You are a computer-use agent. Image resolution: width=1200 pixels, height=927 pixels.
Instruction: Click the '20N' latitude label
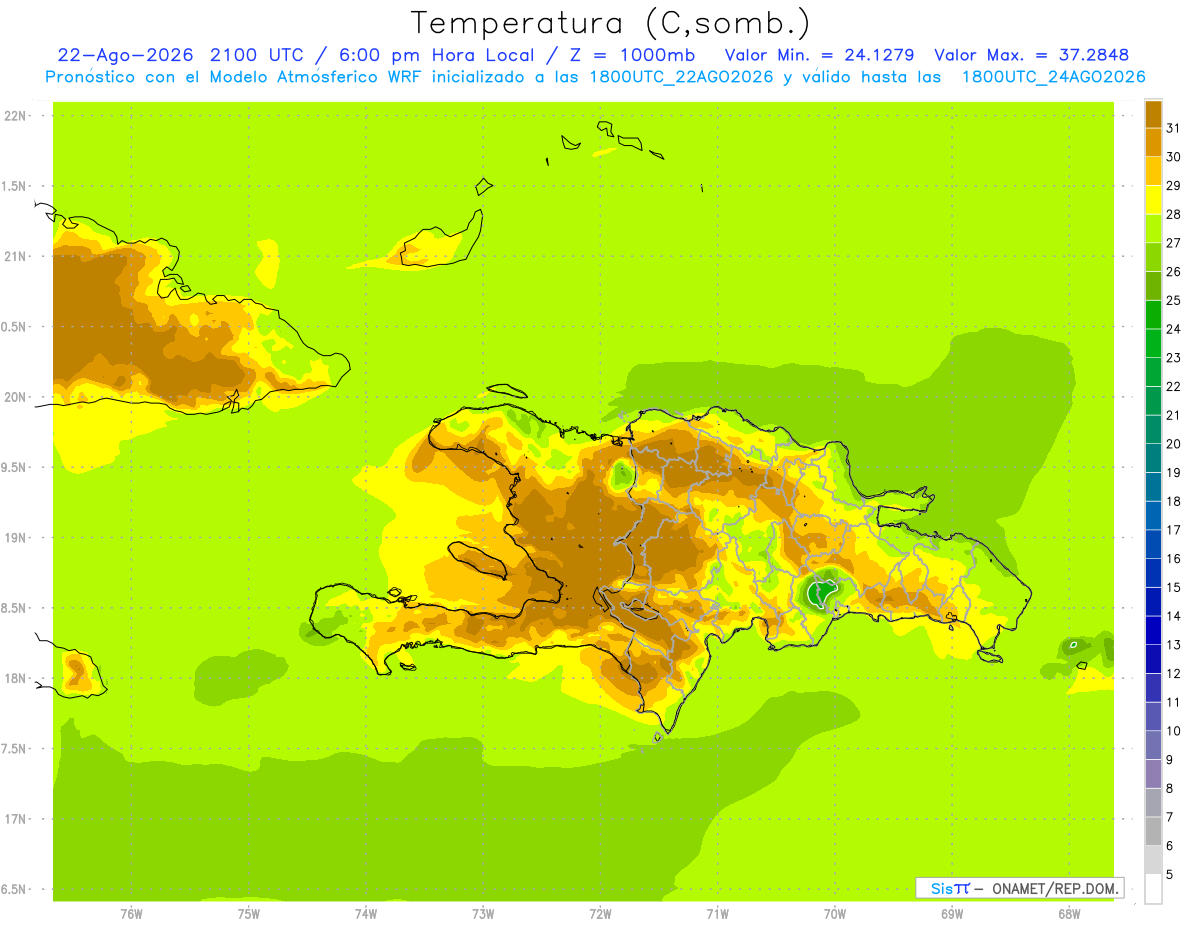(x=14, y=397)
